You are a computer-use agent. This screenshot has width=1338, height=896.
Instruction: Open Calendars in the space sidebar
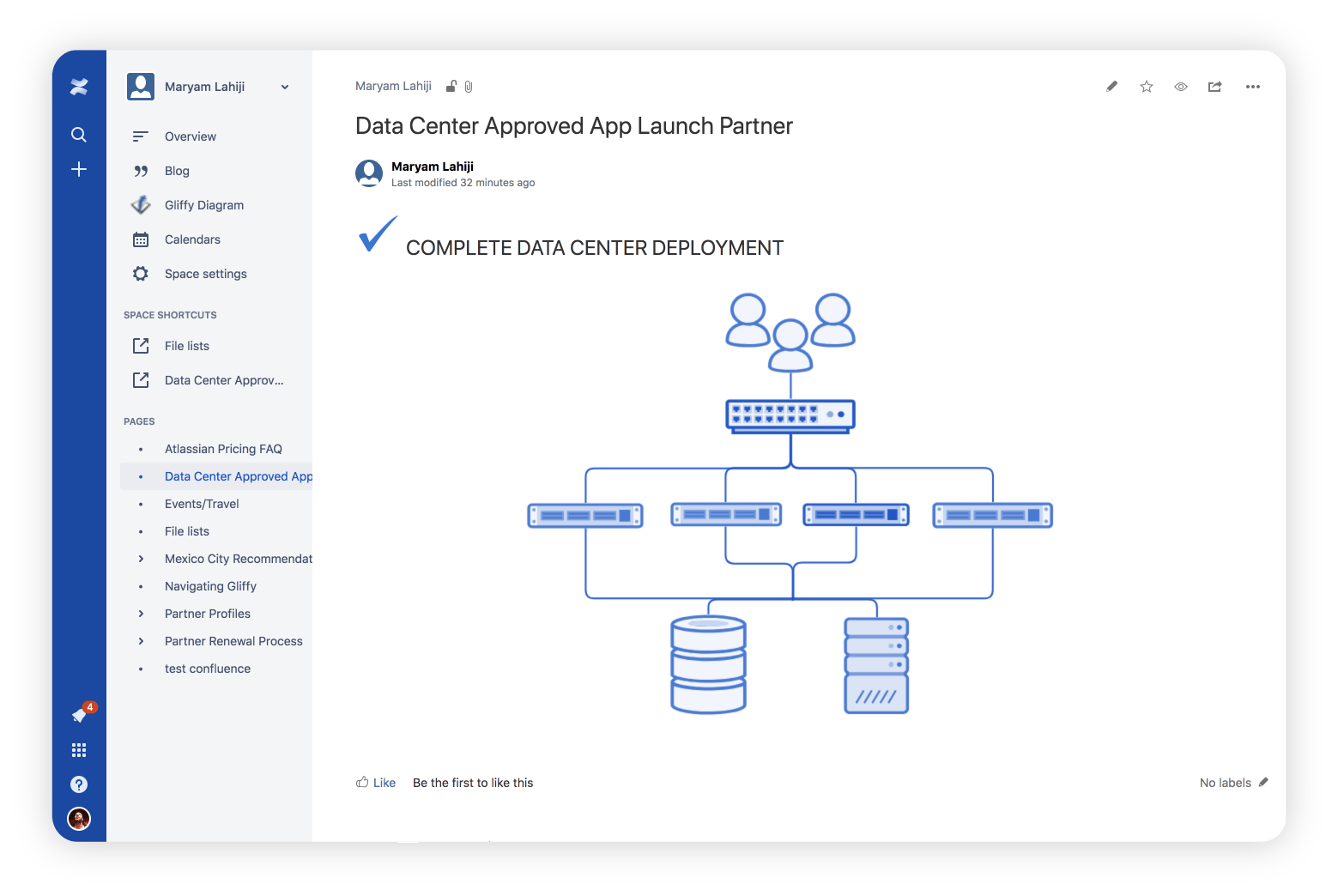[192, 239]
